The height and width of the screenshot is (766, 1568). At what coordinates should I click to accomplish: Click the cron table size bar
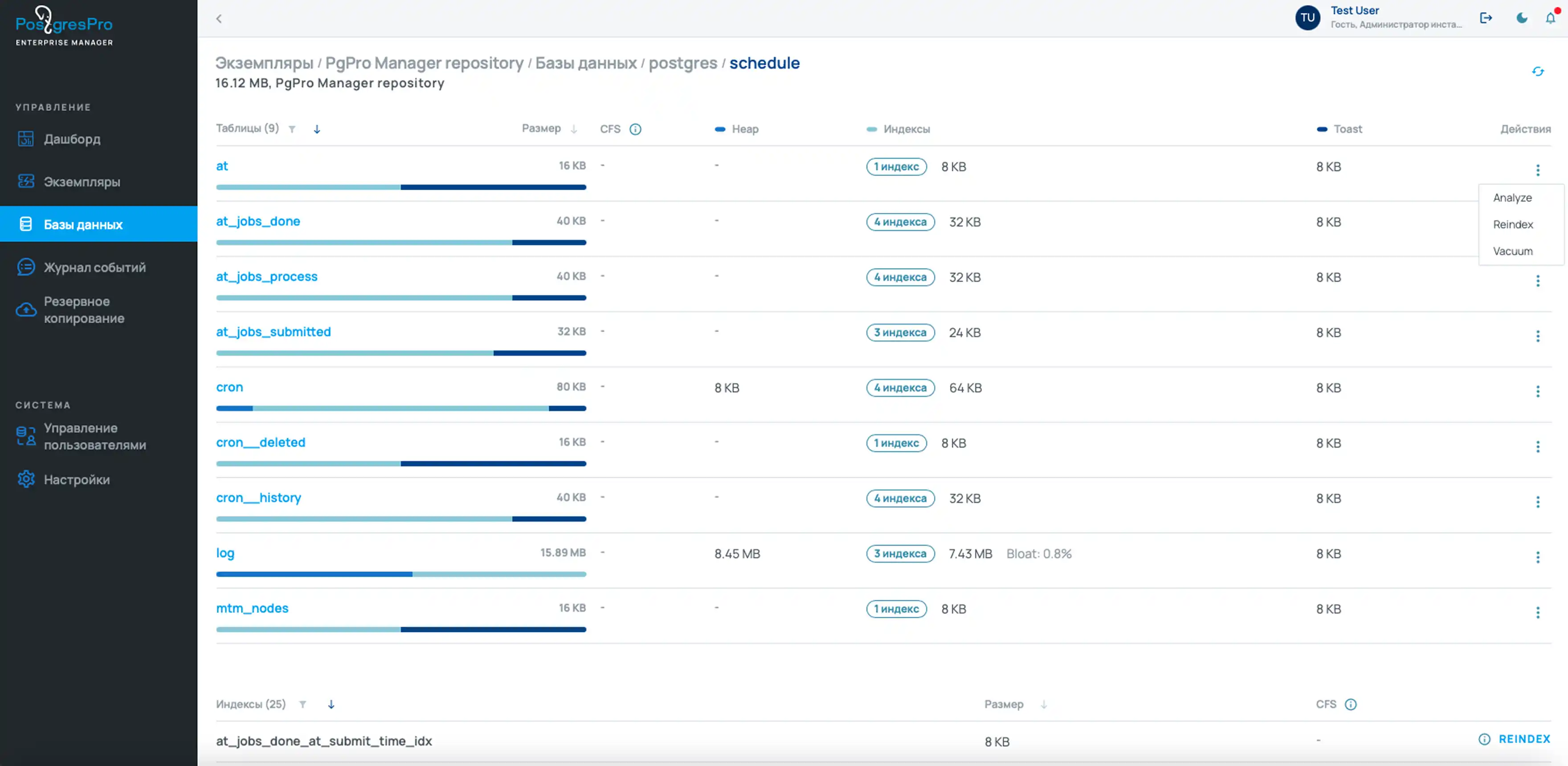coord(400,408)
